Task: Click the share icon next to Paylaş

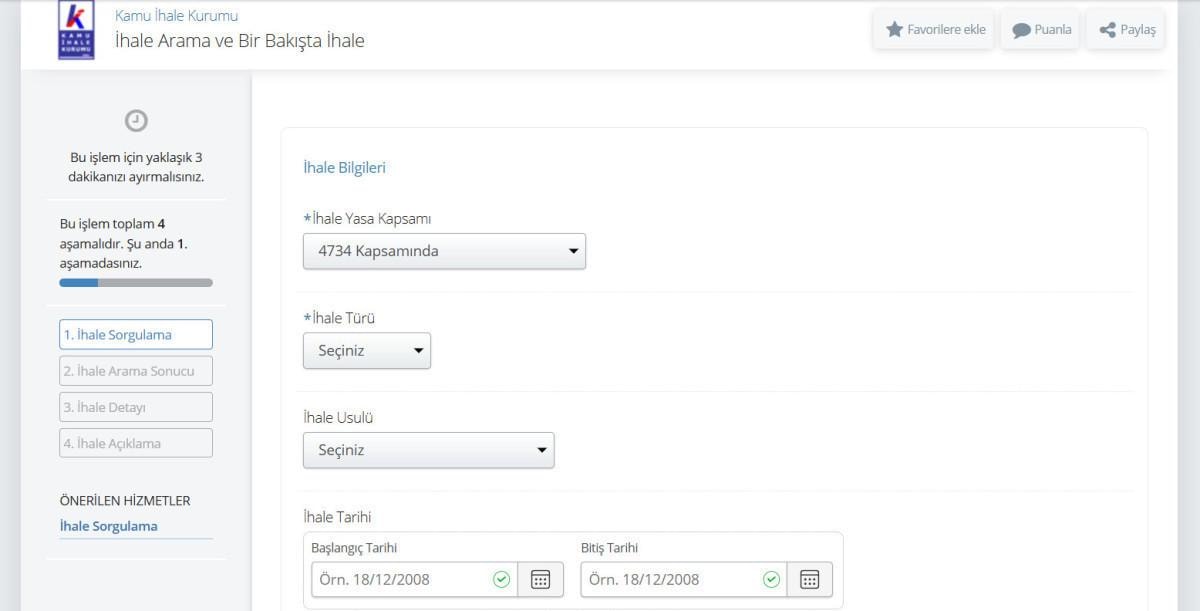Action: click(1107, 30)
